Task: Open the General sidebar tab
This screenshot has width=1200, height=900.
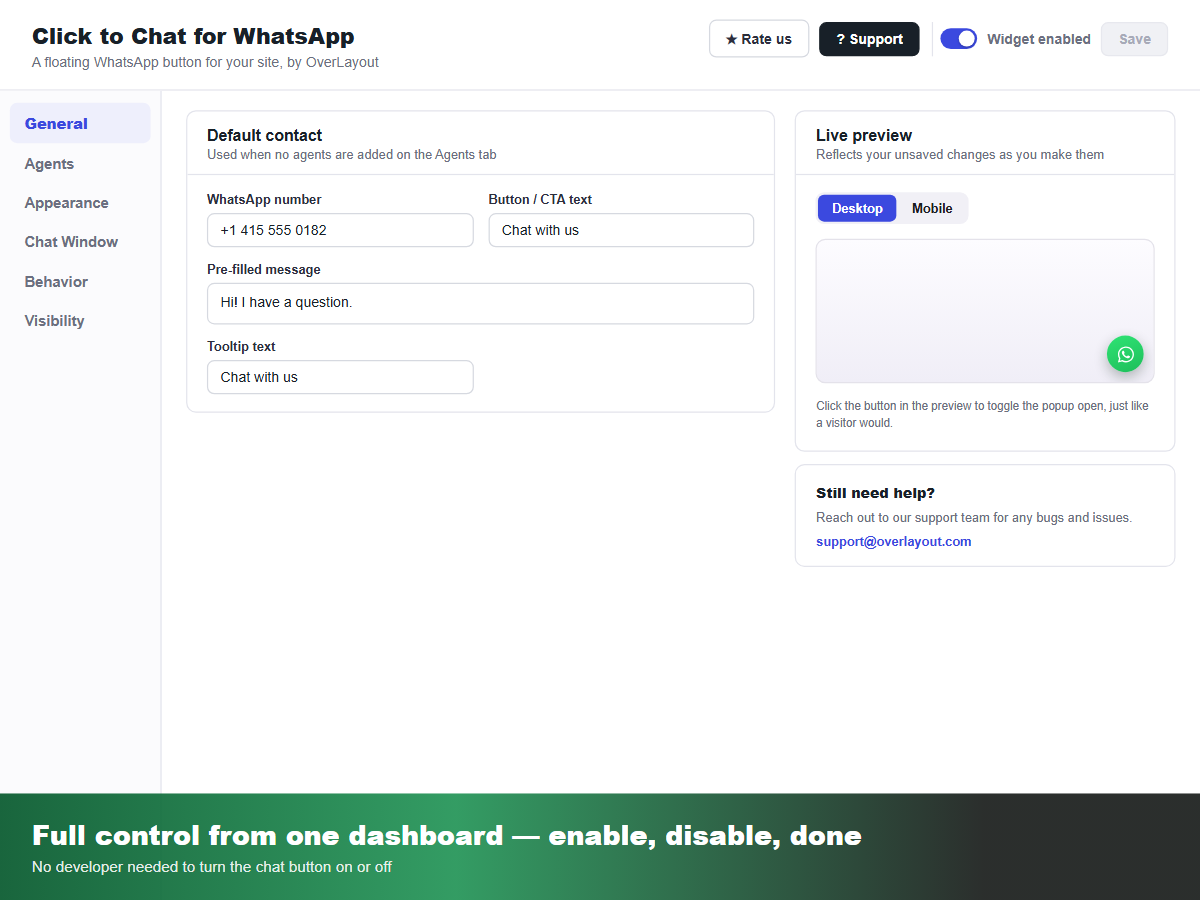Action: (x=80, y=123)
